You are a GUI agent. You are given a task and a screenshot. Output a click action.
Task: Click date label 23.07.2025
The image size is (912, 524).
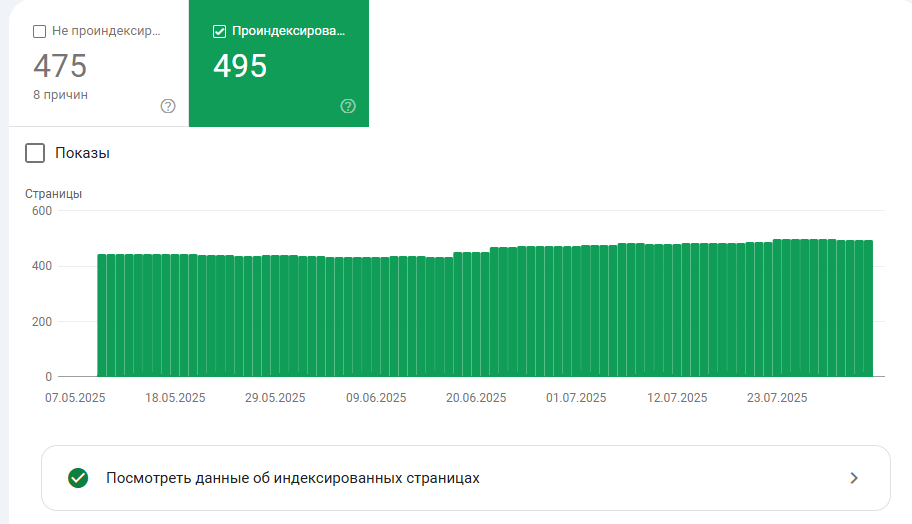click(778, 398)
